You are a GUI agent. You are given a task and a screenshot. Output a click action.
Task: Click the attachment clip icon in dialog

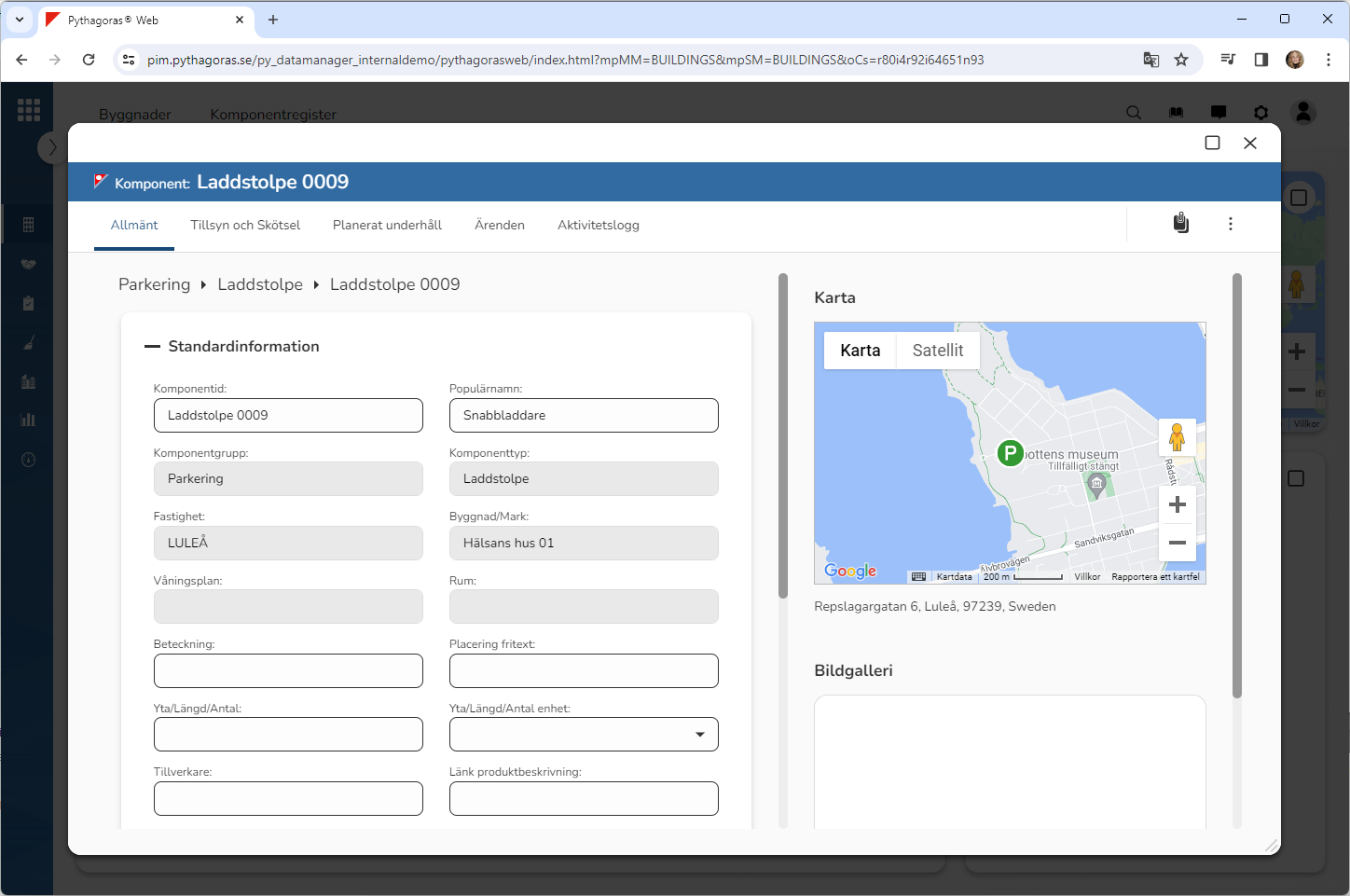pyautogui.click(x=1180, y=224)
